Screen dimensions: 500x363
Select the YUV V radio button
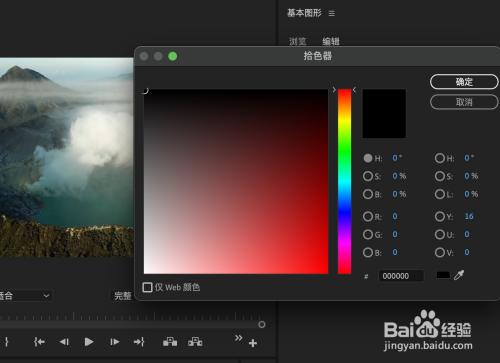pyautogui.click(x=440, y=253)
